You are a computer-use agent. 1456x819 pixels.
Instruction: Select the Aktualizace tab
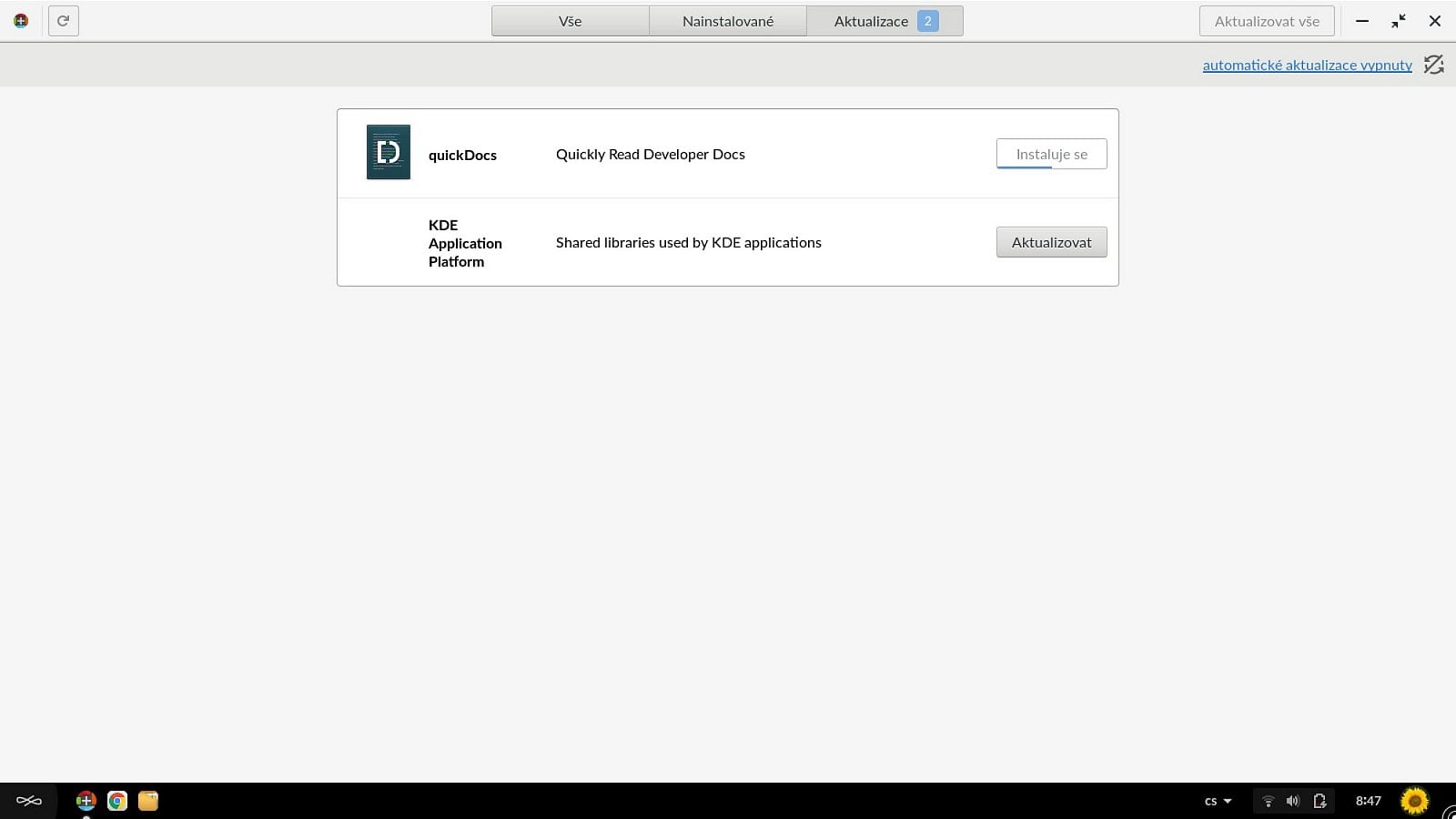885,21
